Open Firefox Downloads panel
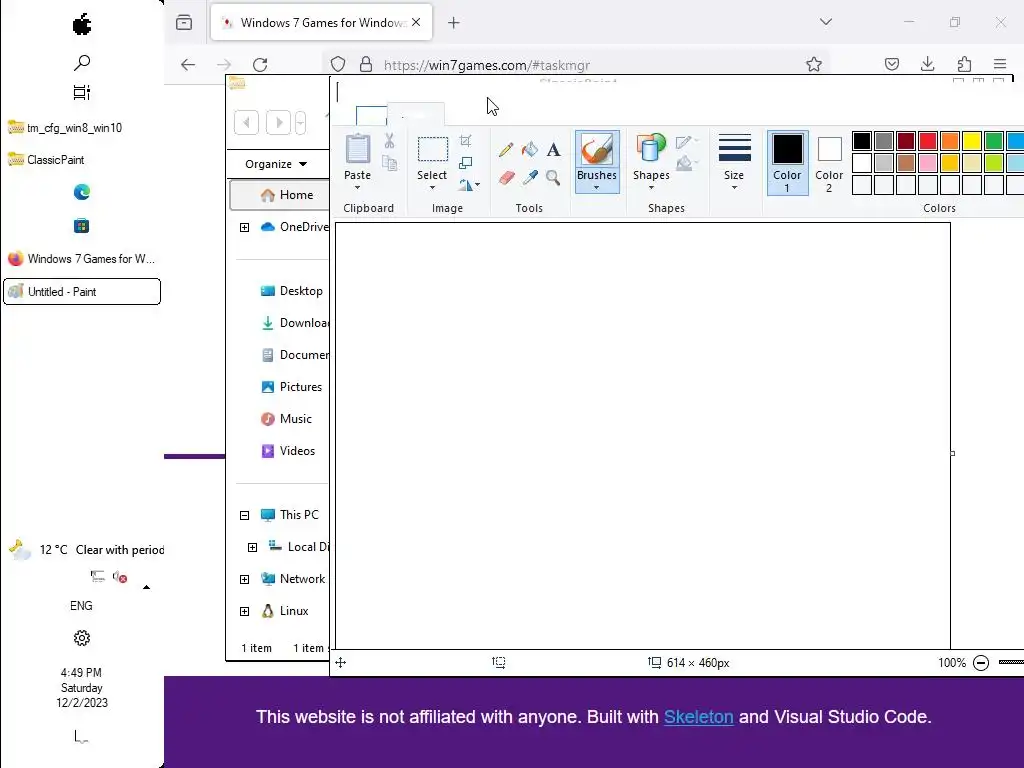 927,64
